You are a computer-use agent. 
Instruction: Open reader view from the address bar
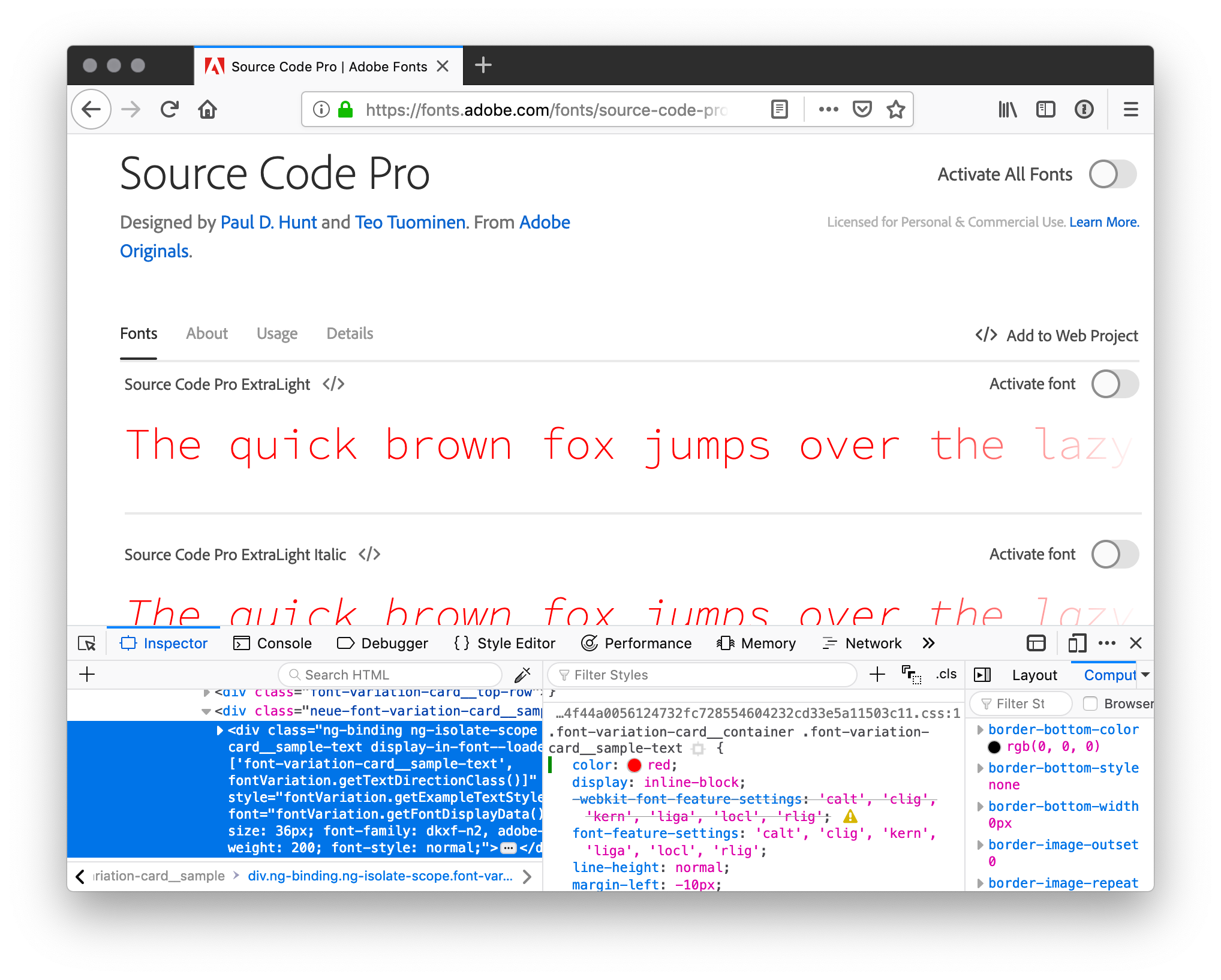coord(778,109)
